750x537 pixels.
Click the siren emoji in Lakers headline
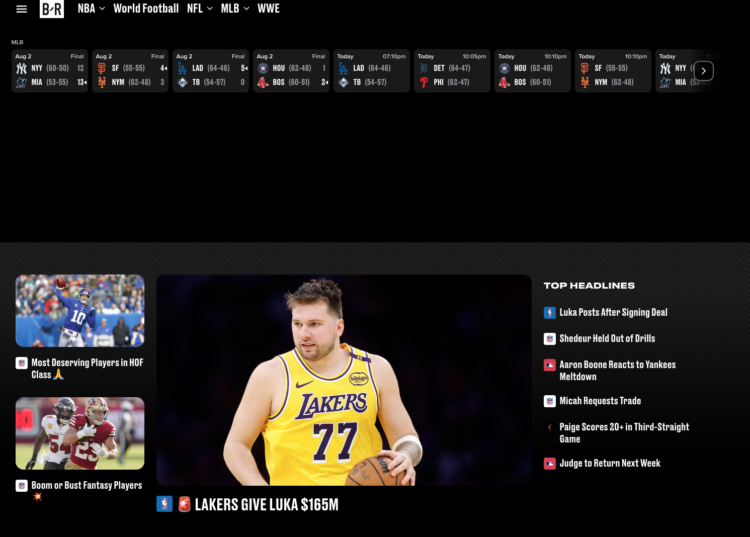[x=184, y=504]
